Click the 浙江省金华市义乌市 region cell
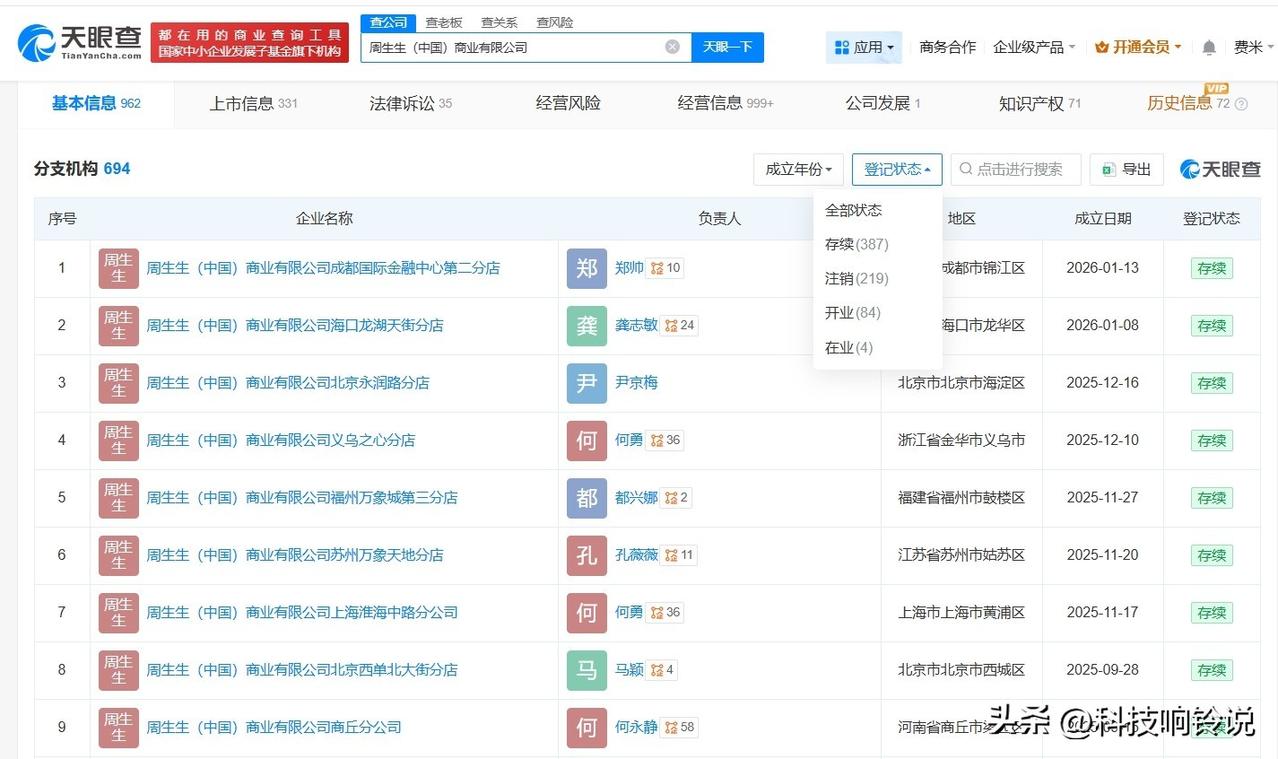Screen dimensions: 1278x759 tap(961, 440)
